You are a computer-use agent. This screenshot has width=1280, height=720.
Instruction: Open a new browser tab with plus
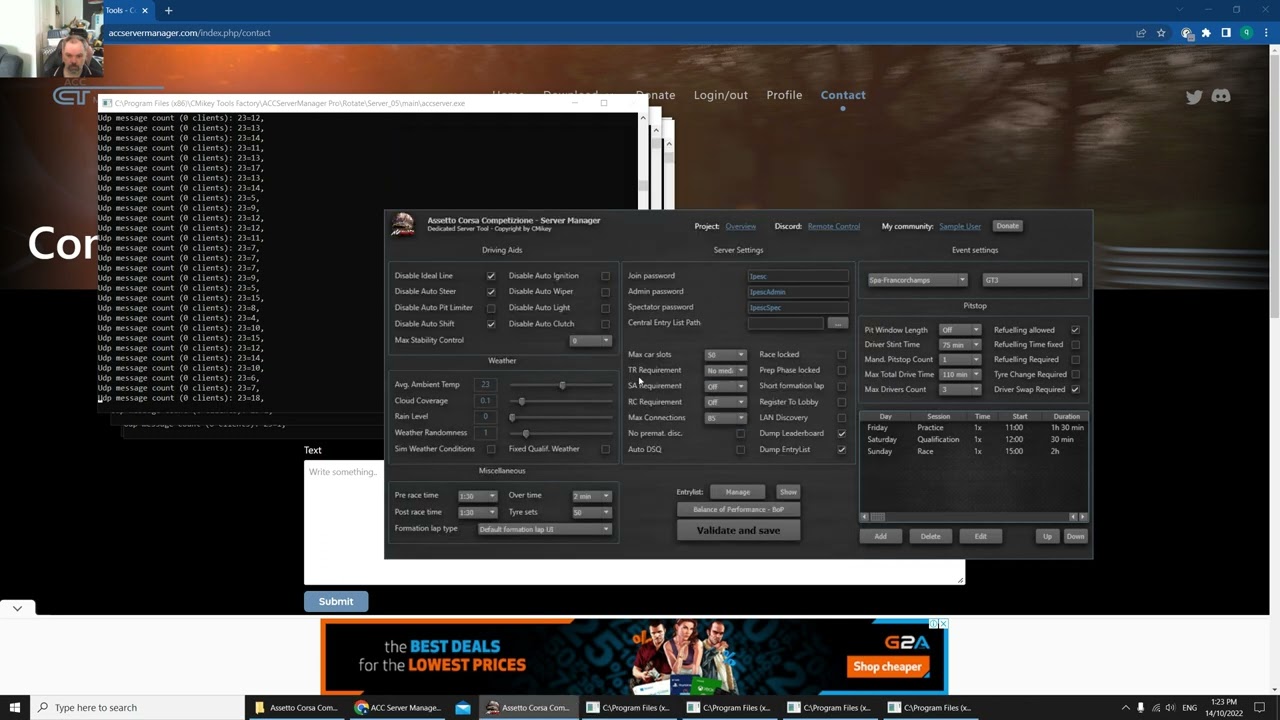coord(168,10)
